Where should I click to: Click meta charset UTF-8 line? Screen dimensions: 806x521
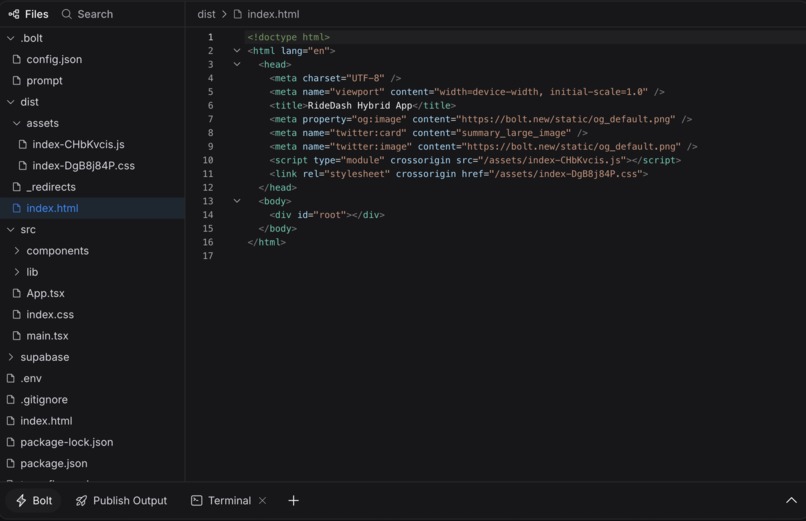pos(335,78)
